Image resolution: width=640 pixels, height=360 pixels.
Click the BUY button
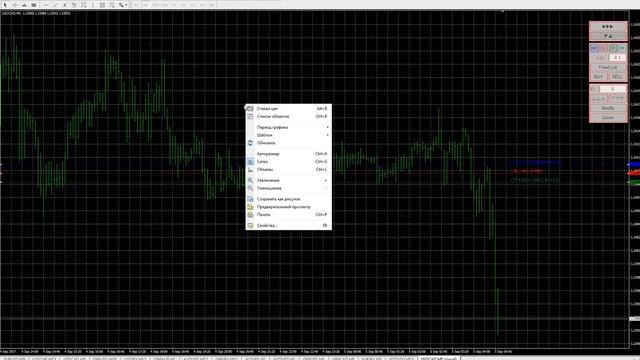598,77
